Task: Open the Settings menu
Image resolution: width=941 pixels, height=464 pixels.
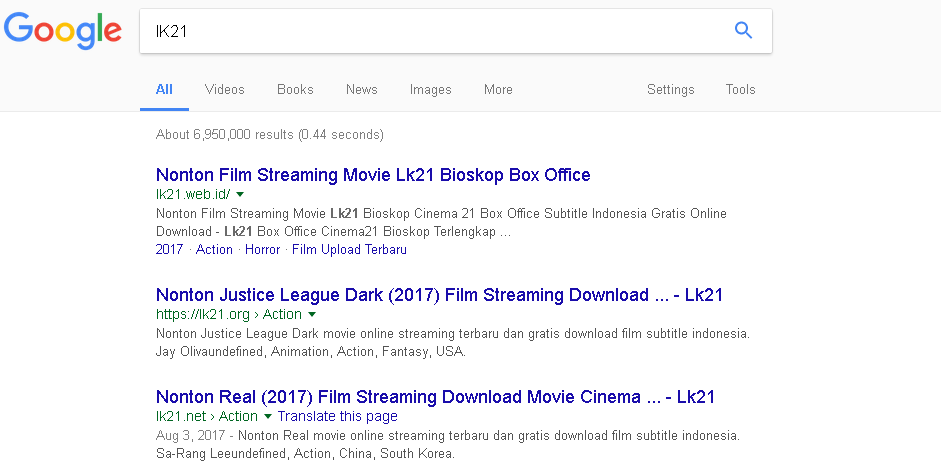Action: coord(670,89)
